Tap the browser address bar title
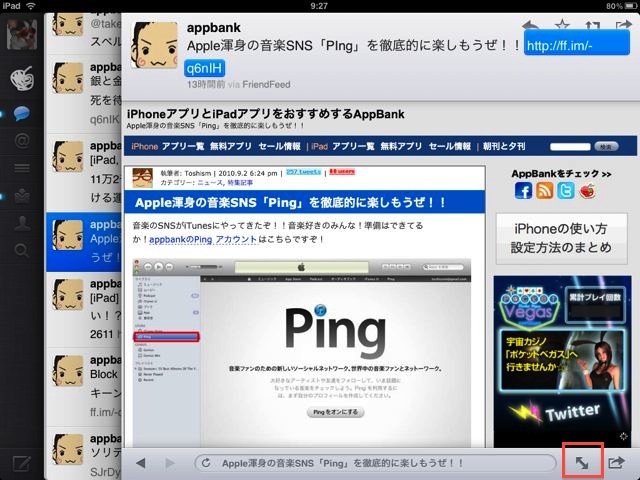Image resolution: width=640 pixels, height=480 pixels. point(342,463)
